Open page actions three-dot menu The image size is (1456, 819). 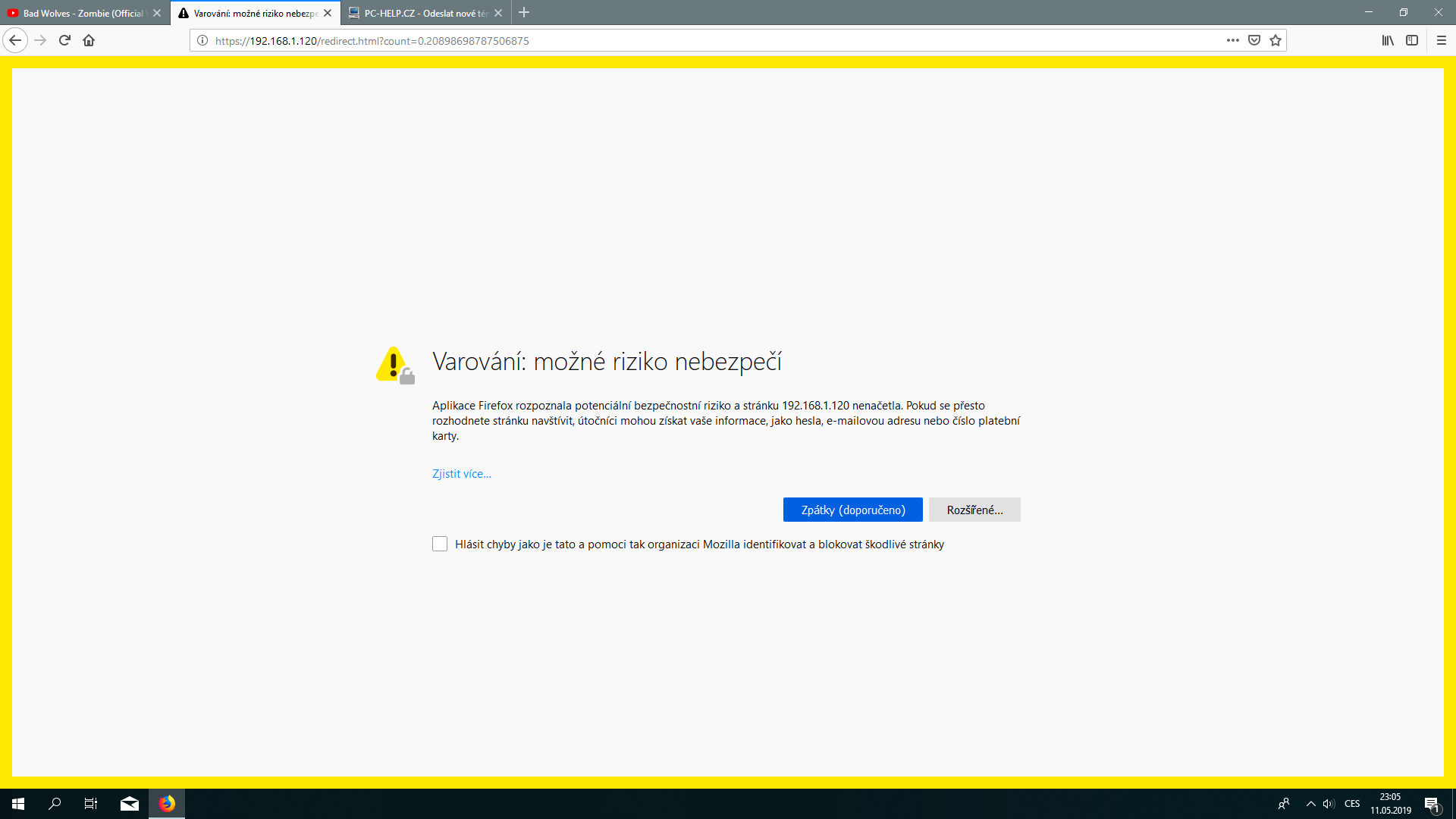point(1233,40)
